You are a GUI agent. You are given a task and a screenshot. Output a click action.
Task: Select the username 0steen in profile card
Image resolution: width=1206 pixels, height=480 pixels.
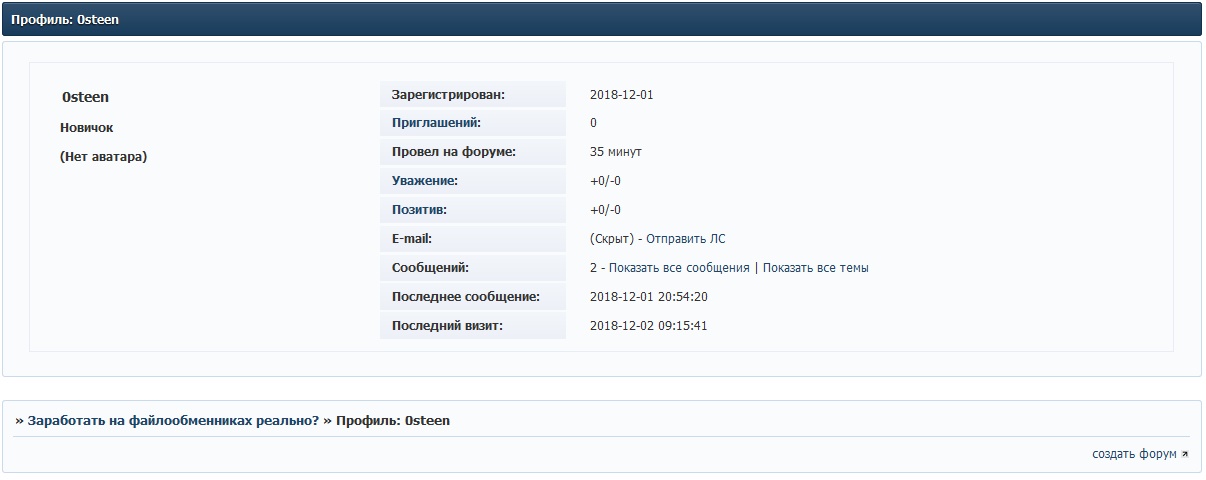[85, 97]
